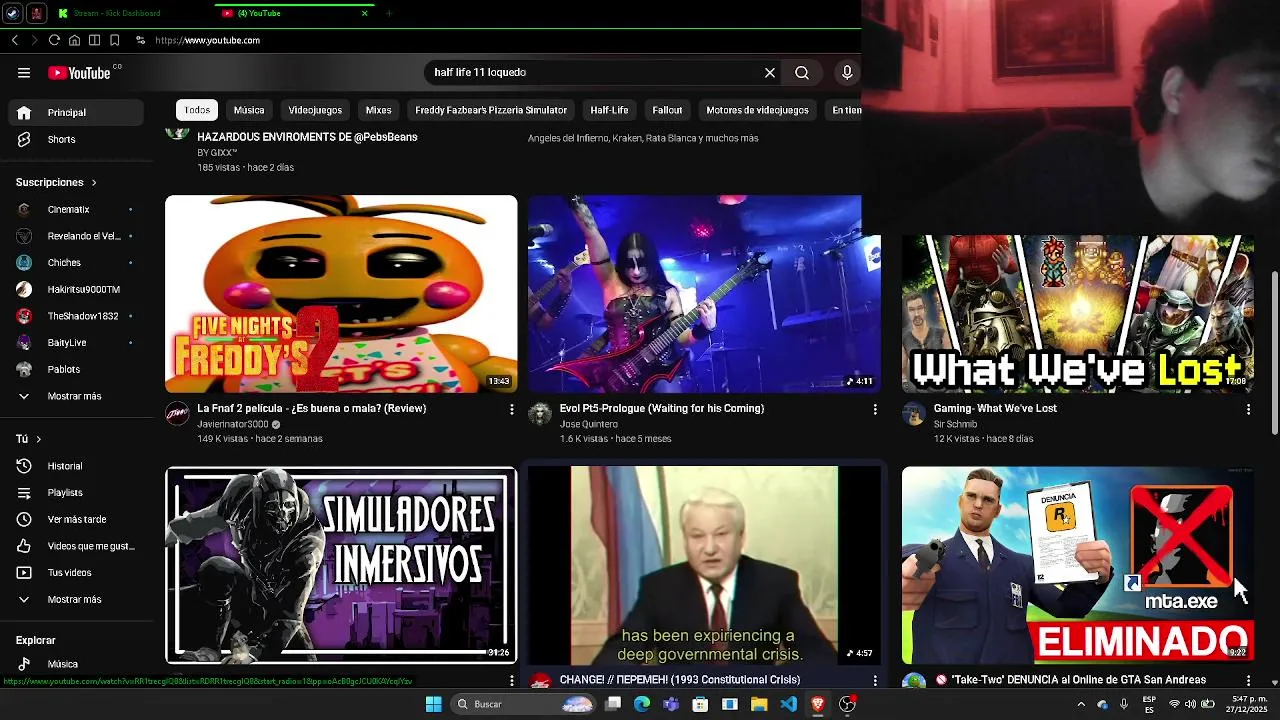This screenshot has width=1280, height=720.
Task: Switch to Stream - Kick Dashboard tab
Action: [116, 13]
